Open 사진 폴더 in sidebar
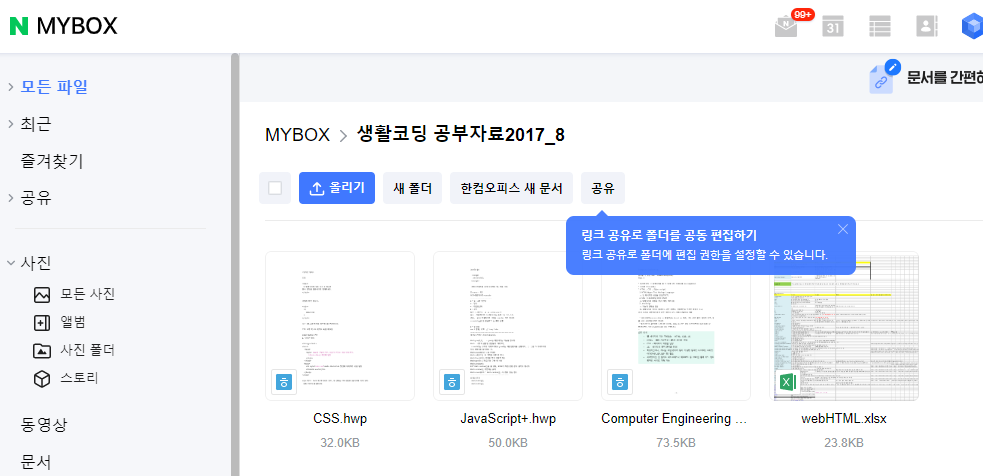 point(74,351)
